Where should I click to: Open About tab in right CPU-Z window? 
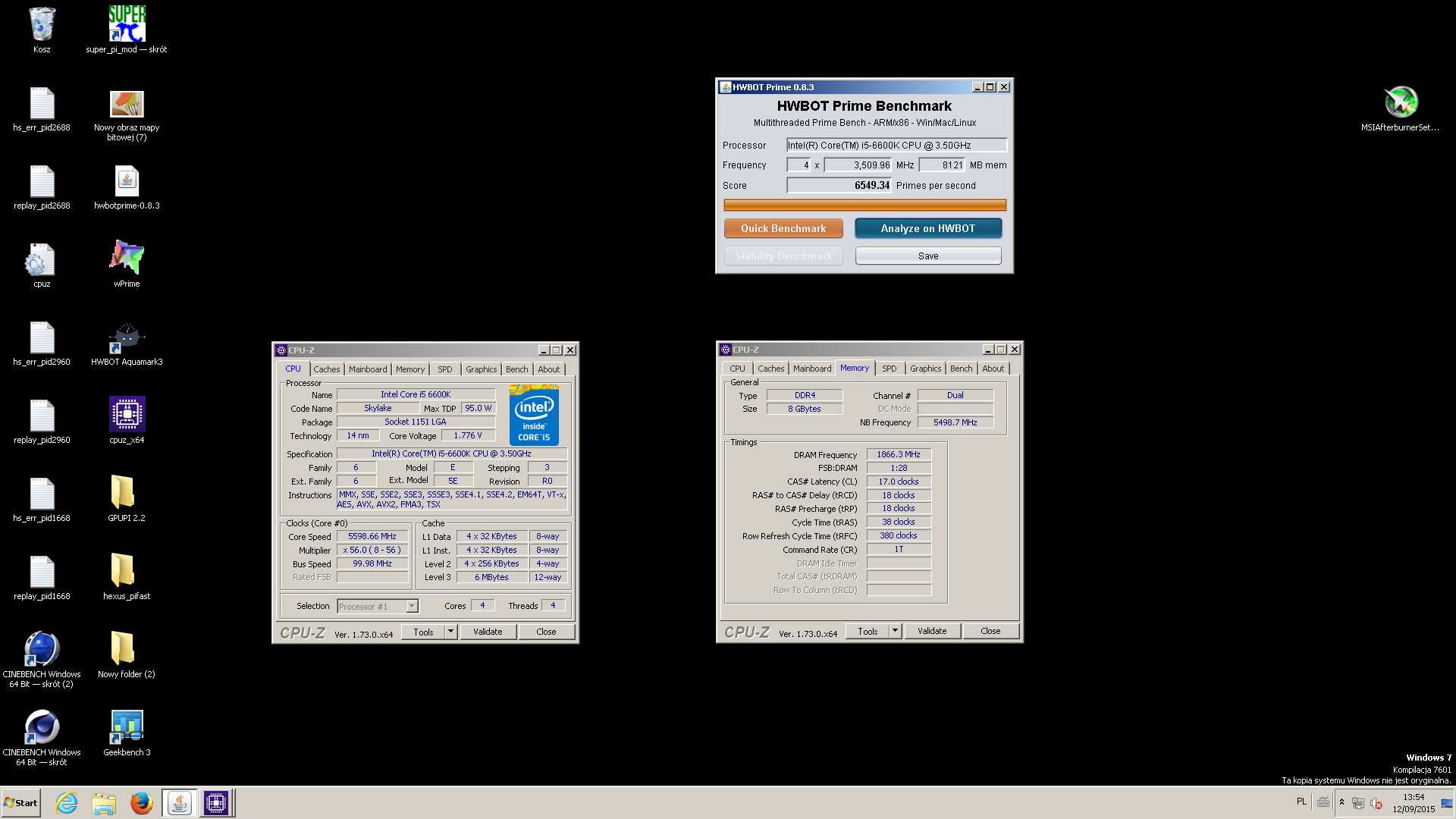click(993, 369)
